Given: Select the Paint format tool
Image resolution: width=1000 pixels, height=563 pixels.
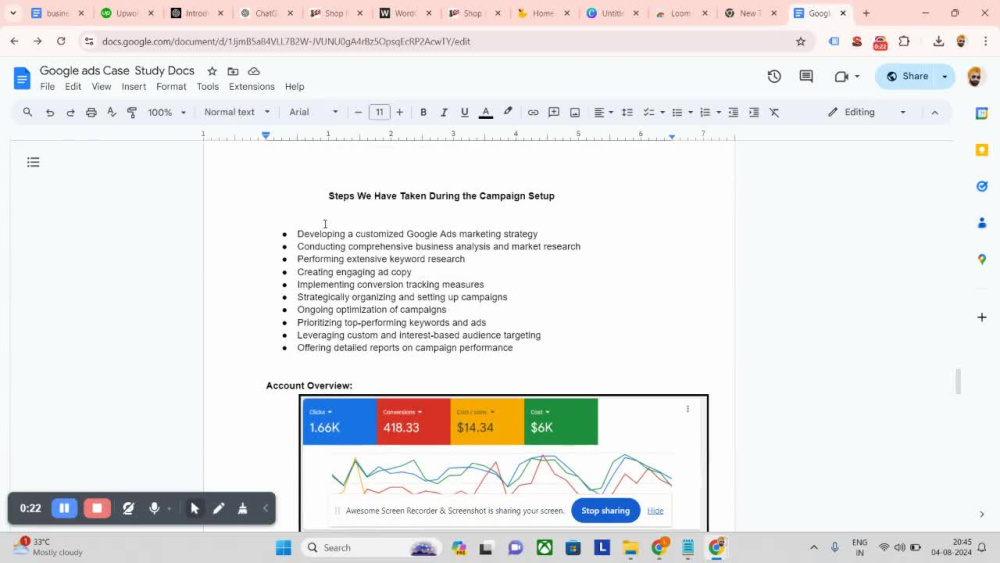Looking at the screenshot, I should point(132,112).
